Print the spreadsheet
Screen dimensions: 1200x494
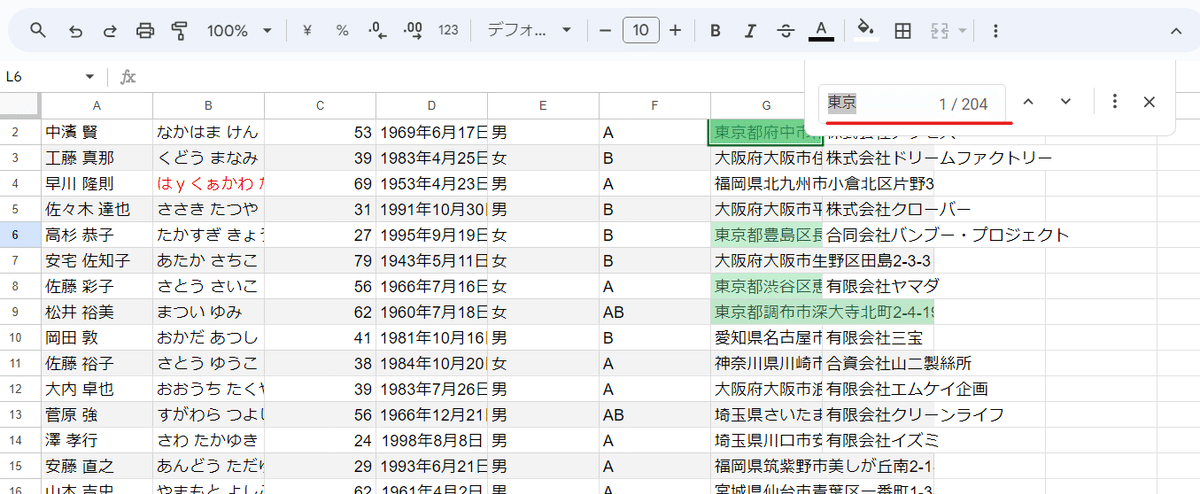click(145, 31)
